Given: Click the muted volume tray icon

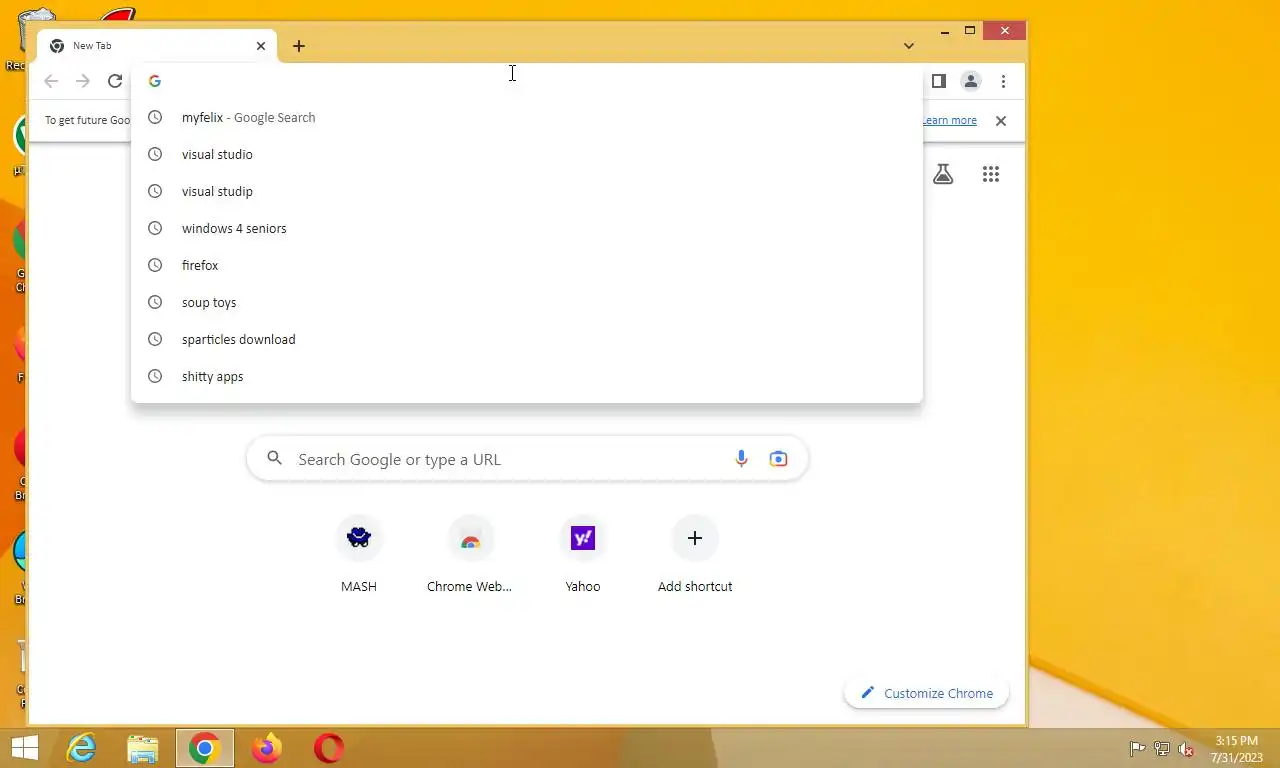Looking at the screenshot, I should (x=1186, y=749).
